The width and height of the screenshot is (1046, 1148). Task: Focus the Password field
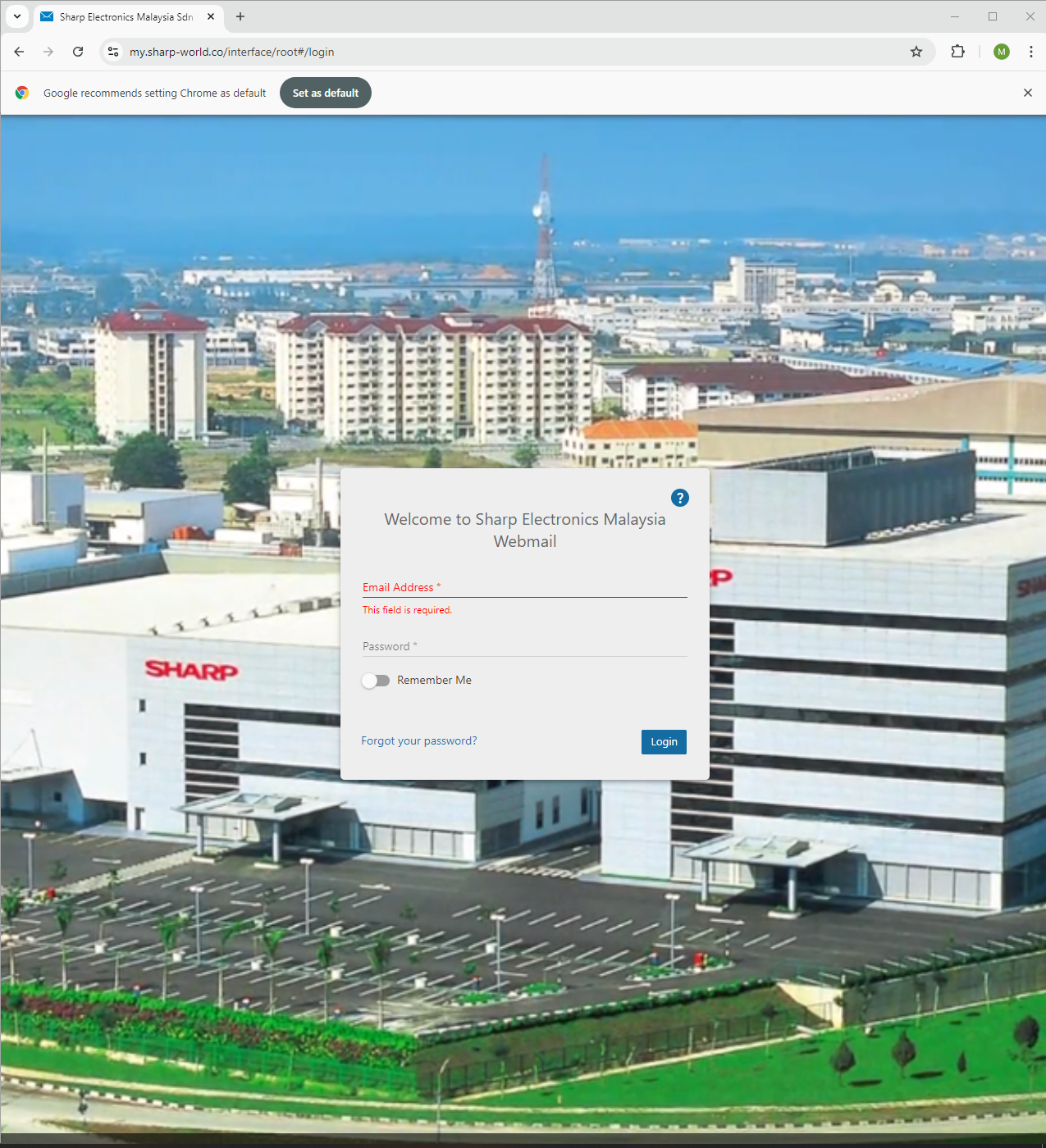[x=525, y=646]
